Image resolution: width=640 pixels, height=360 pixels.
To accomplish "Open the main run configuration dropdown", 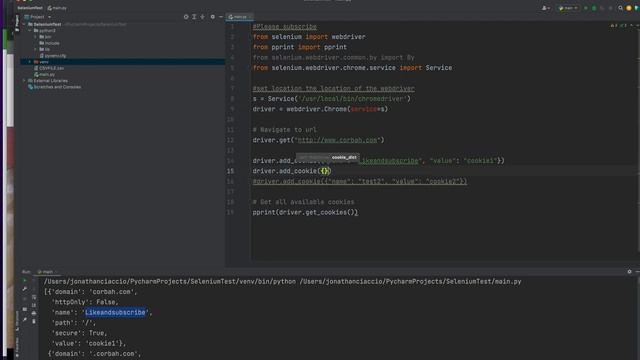I will (x=568, y=8).
